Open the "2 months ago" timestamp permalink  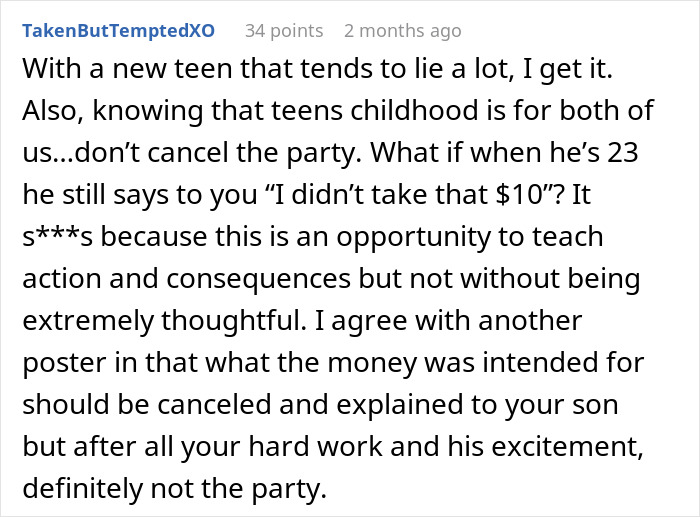[402, 31]
